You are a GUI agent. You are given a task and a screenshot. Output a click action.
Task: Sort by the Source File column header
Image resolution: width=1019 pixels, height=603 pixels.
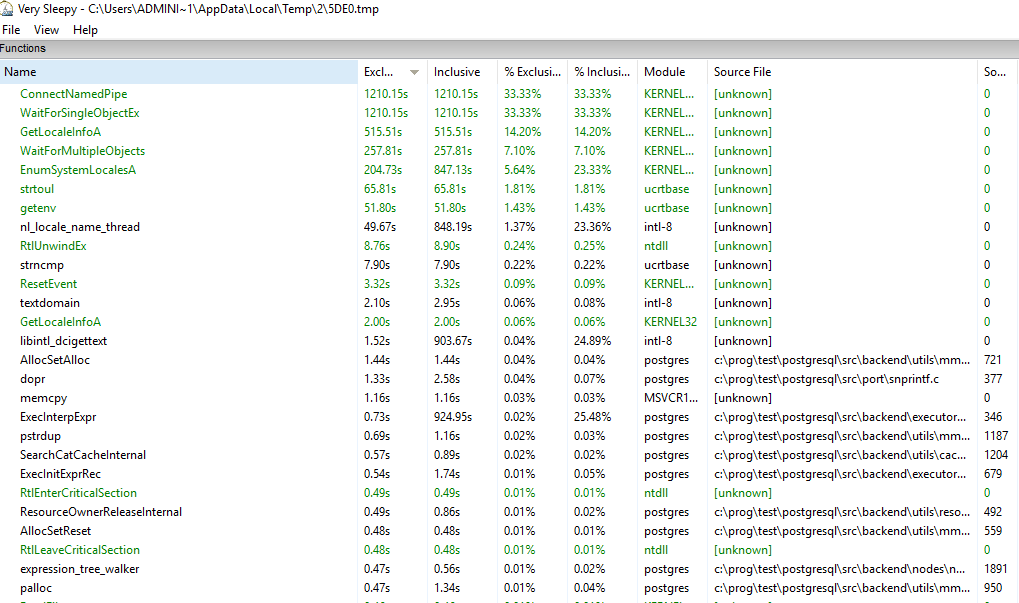click(x=742, y=72)
